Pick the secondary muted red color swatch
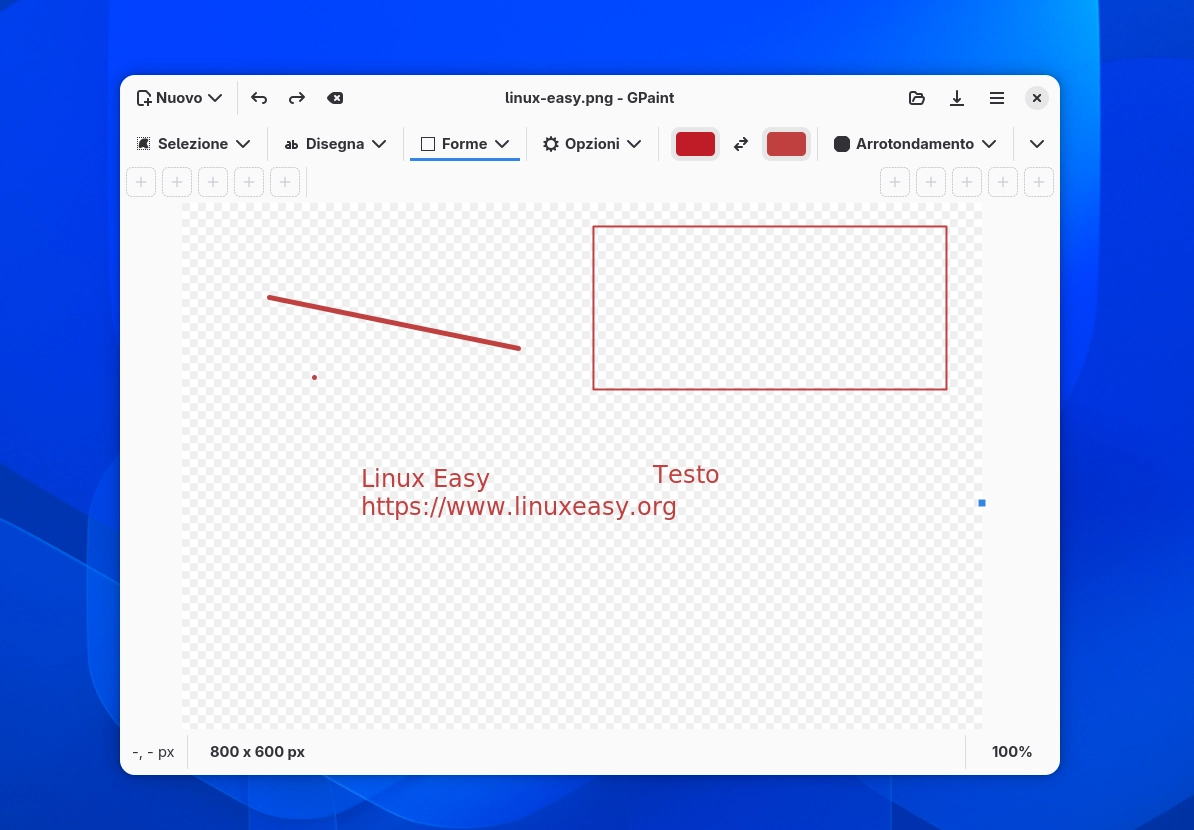The width and height of the screenshot is (1194, 830). 786,144
